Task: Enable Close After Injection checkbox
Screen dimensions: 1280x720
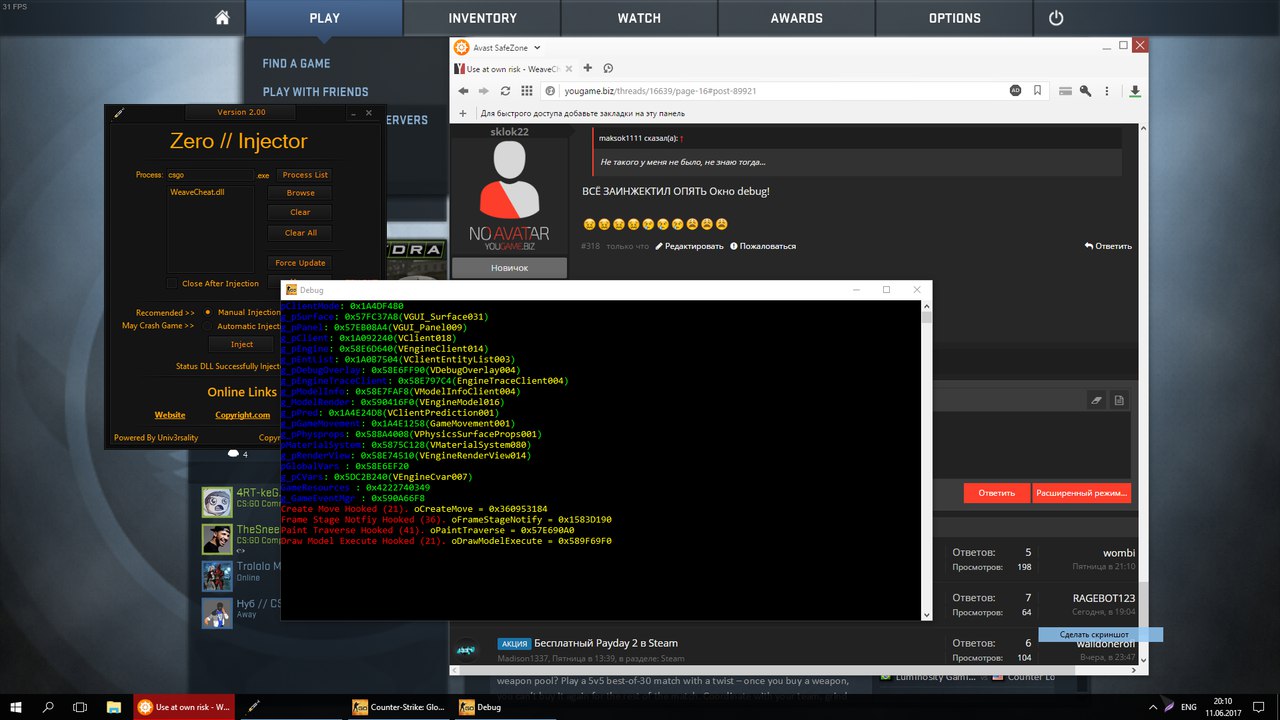Action: point(172,284)
